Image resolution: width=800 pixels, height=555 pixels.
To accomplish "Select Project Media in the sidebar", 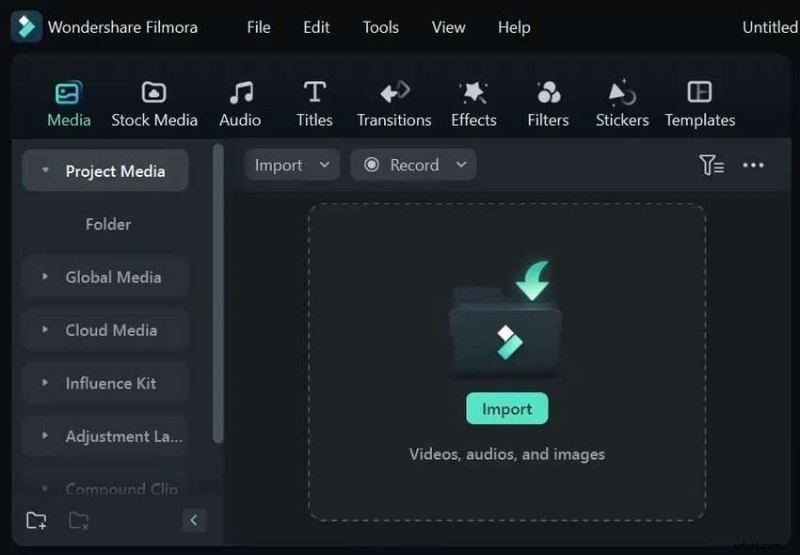I will click(x=105, y=171).
